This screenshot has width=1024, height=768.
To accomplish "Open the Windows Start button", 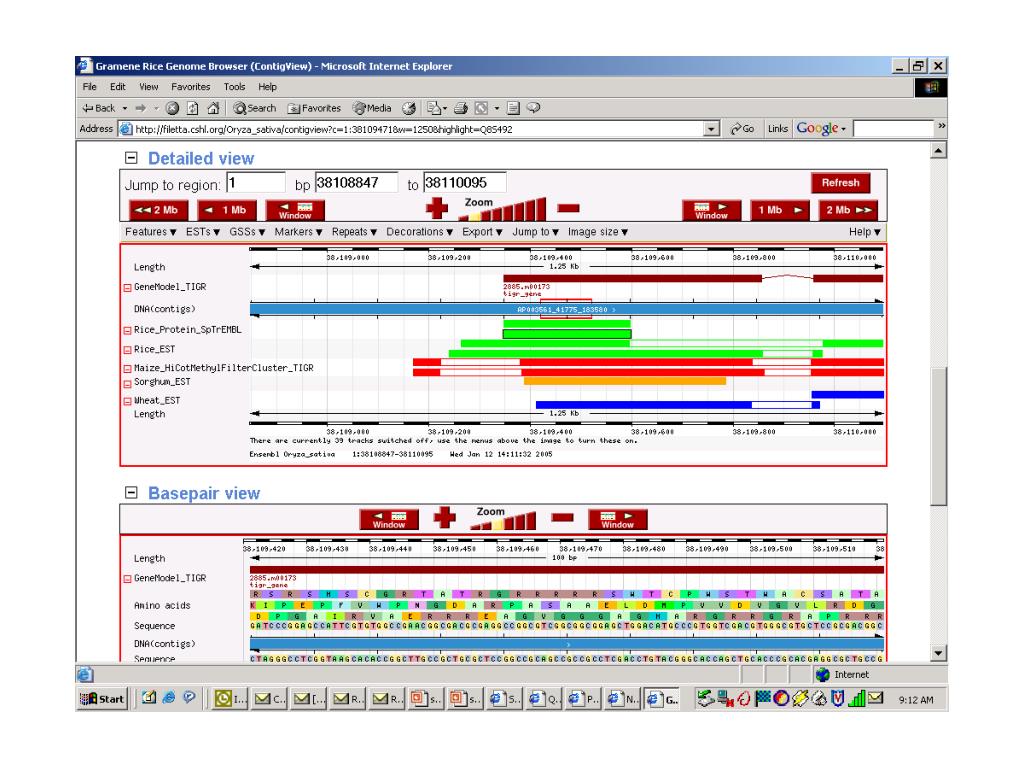I will (102, 699).
